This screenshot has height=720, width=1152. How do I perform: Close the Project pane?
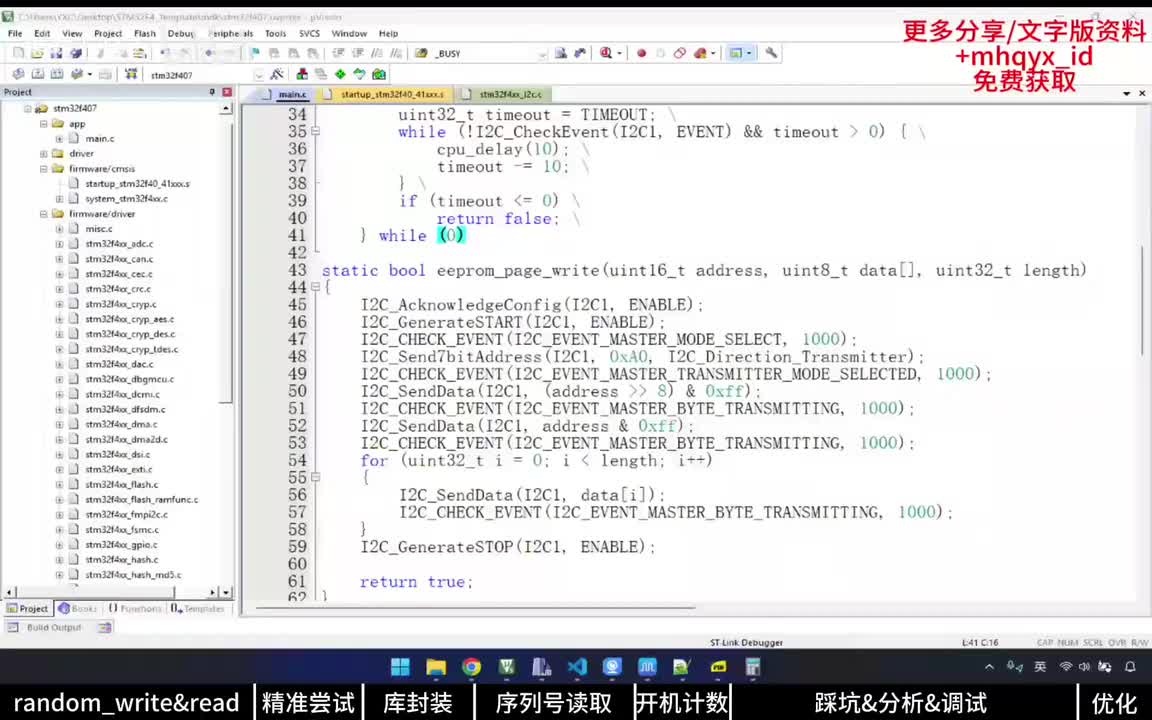click(x=227, y=92)
